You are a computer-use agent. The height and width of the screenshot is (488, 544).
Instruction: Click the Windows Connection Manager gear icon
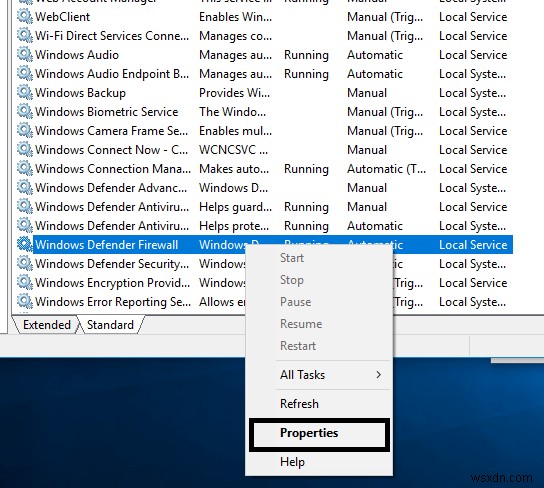[25, 169]
